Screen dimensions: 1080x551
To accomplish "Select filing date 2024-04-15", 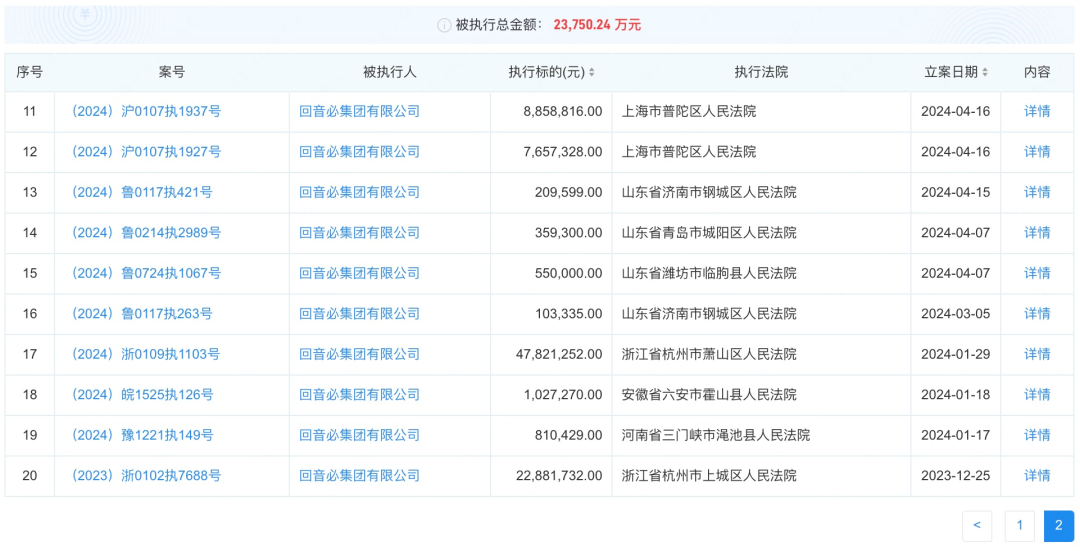I will (955, 192).
